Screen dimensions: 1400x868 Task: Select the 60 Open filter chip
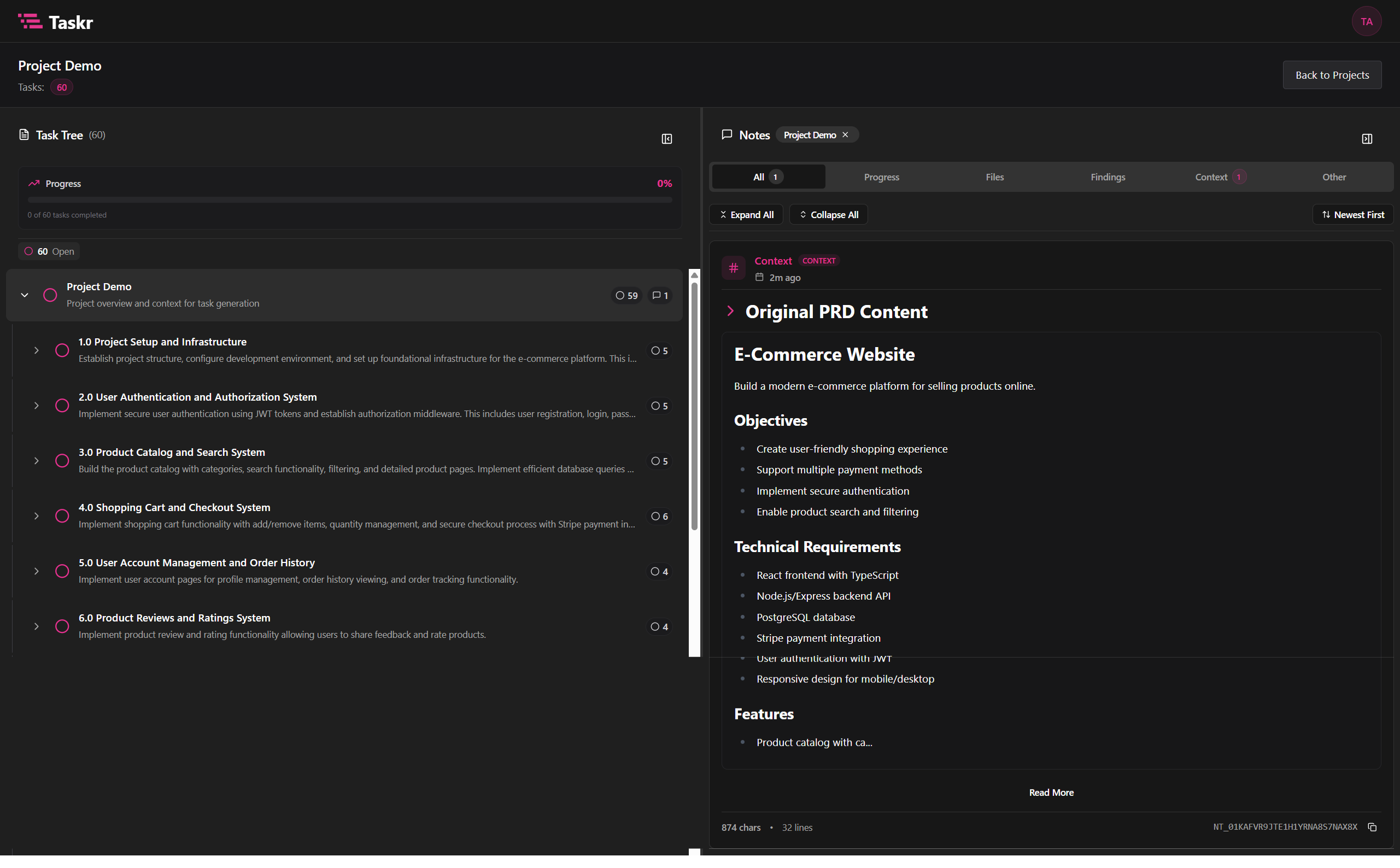(x=49, y=251)
